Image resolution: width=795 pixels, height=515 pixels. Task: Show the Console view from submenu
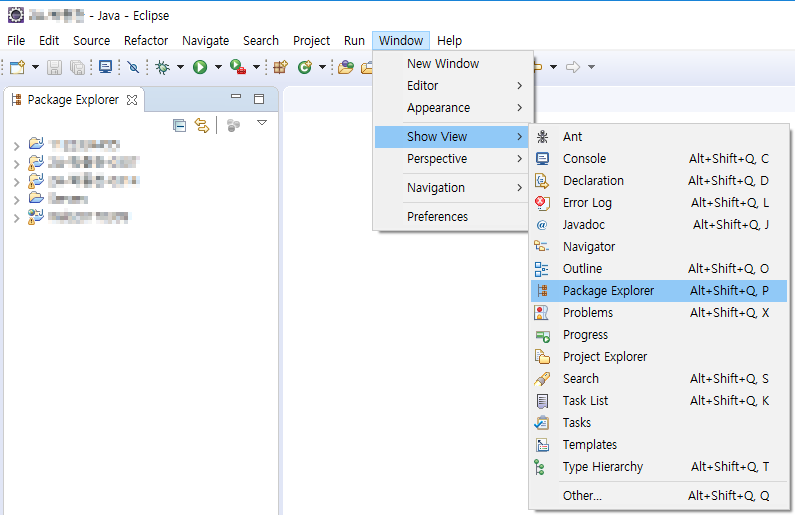tap(659, 159)
